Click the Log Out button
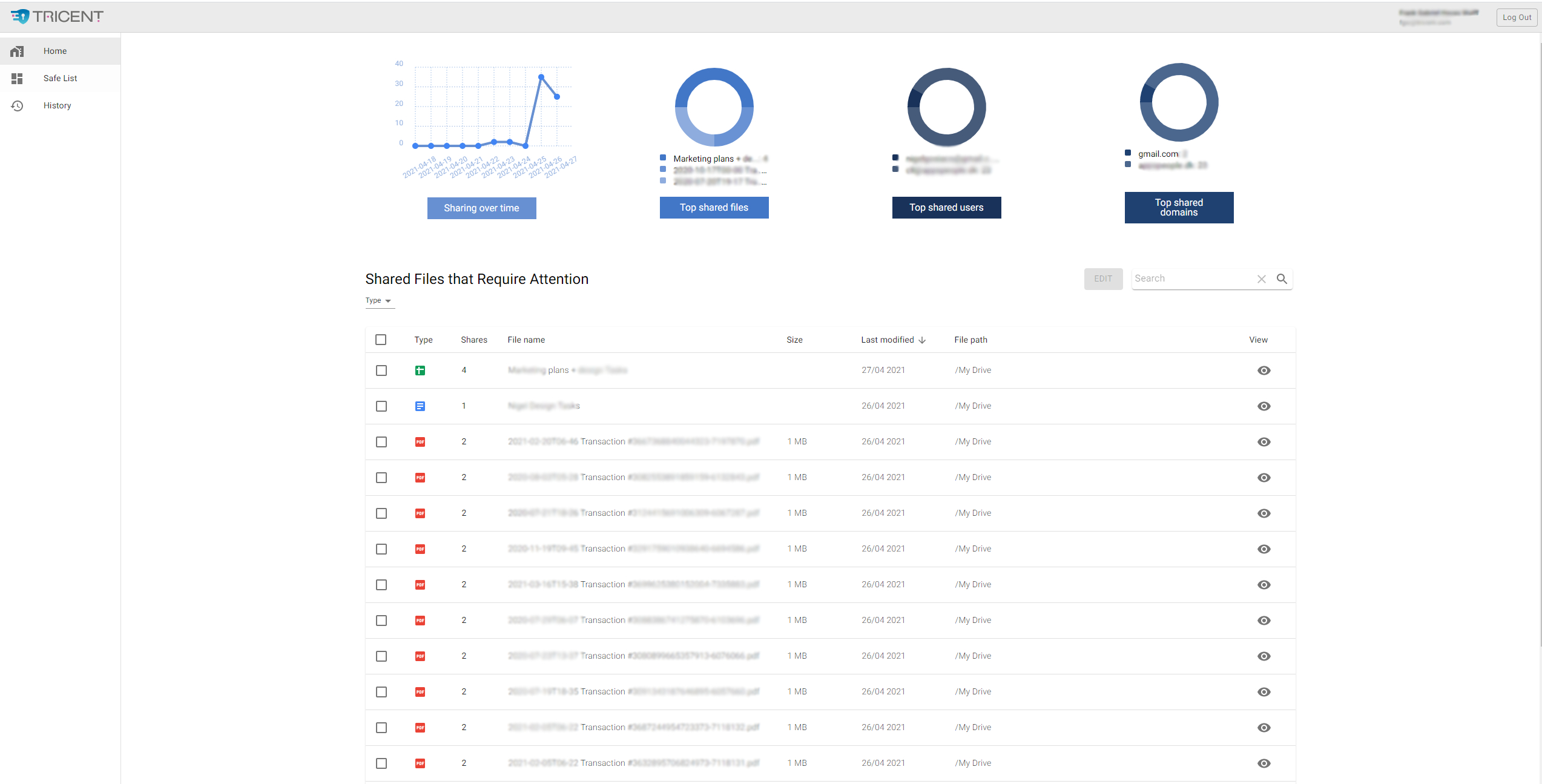1542x784 pixels. (1516, 18)
